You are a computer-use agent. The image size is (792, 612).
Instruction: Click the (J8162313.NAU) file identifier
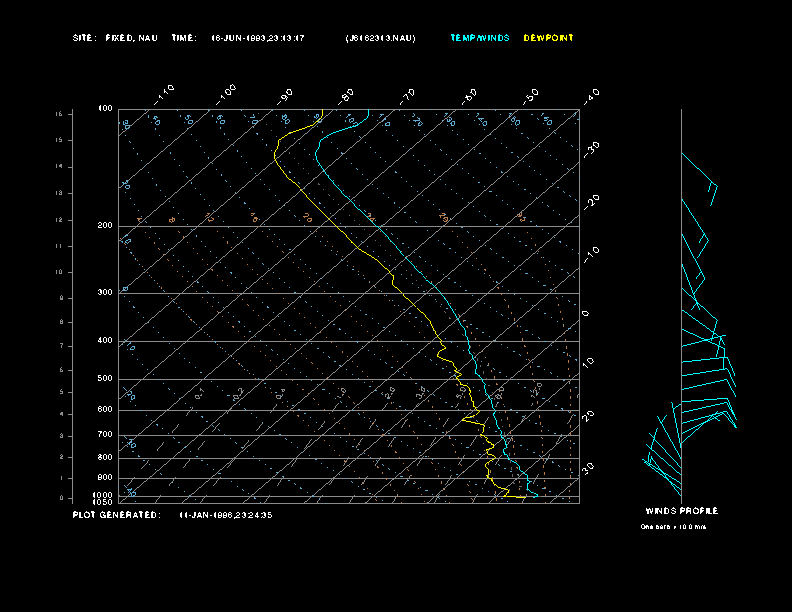tap(380, 38)
